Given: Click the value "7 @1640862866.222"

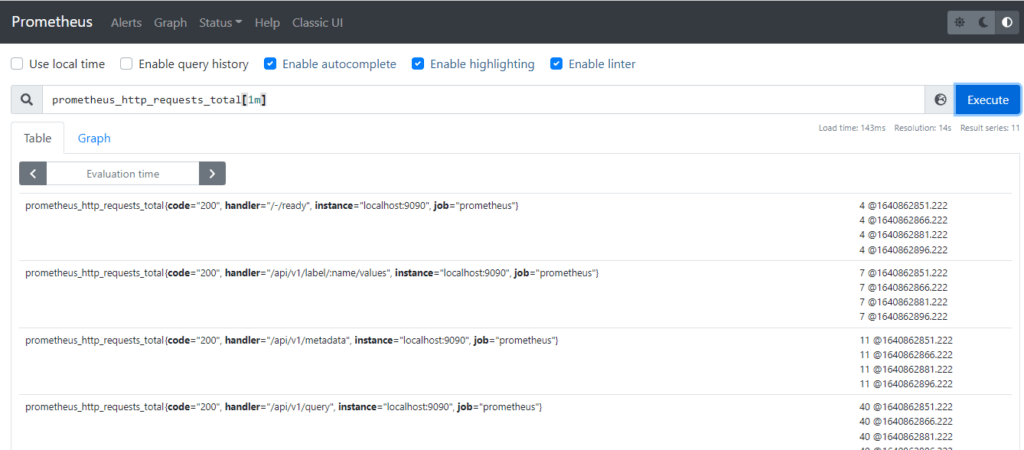Looking at the screenshot, I should (903, 287).
